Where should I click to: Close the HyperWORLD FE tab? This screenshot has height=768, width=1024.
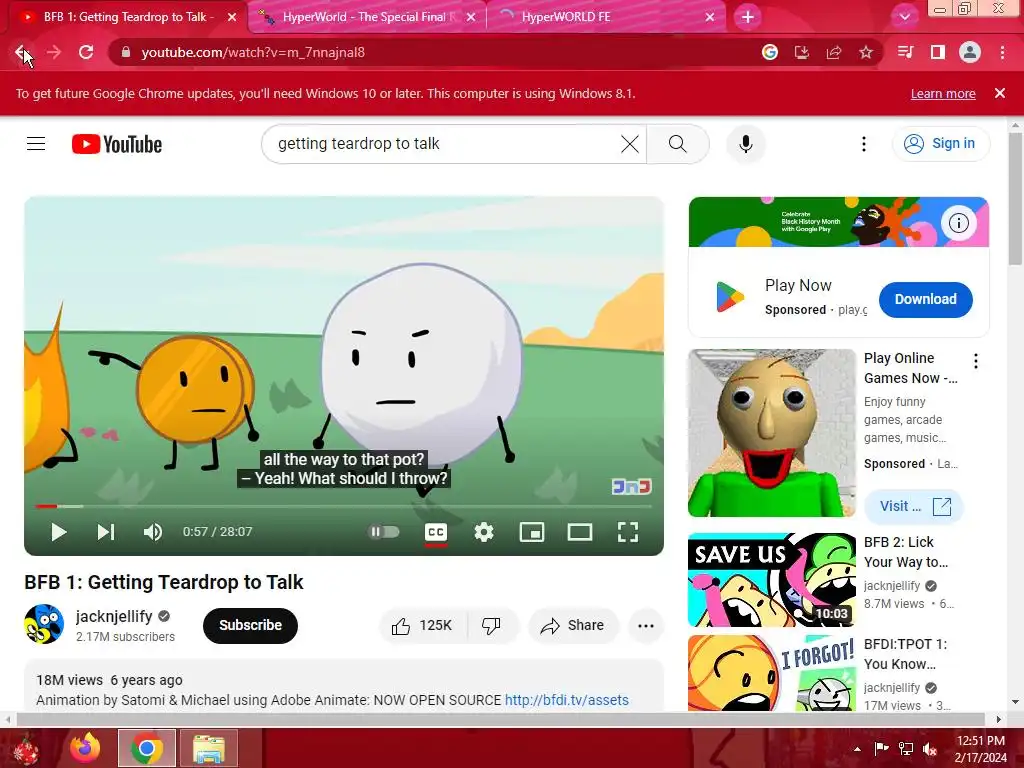coord(710,17)
